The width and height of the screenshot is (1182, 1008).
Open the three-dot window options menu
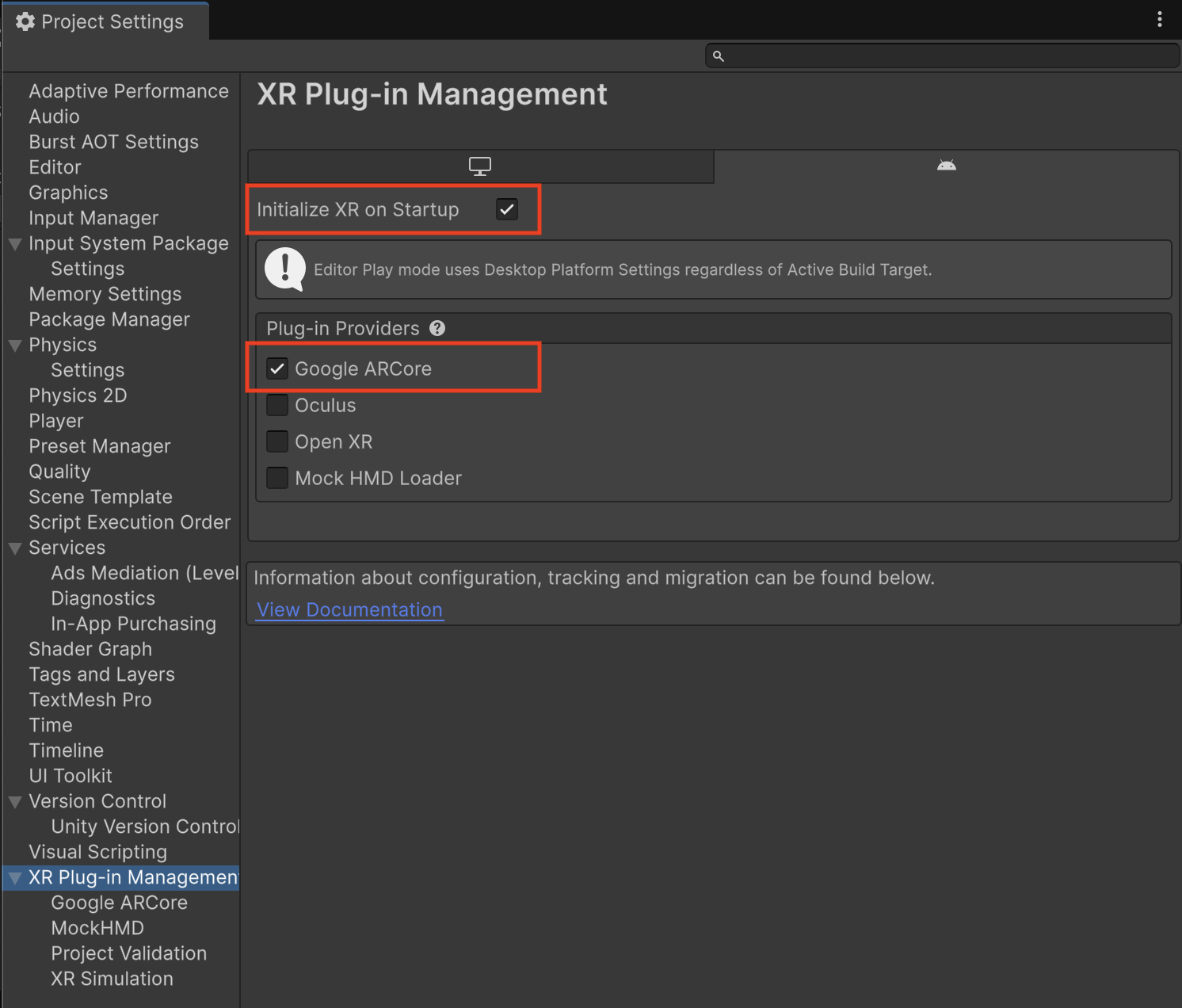click(1159, 20)
